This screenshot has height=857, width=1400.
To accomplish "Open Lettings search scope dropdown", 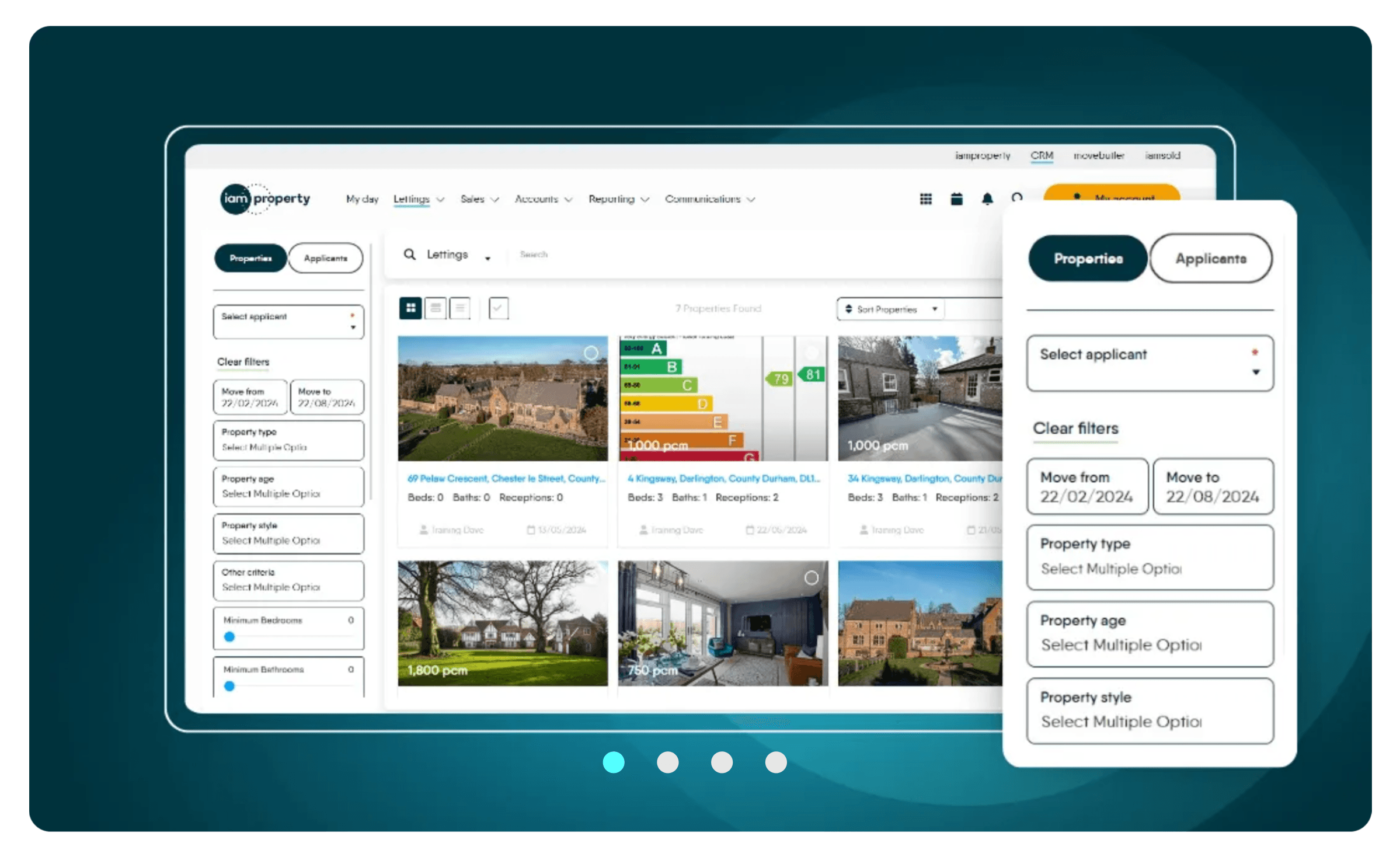I will coord(458,255).
